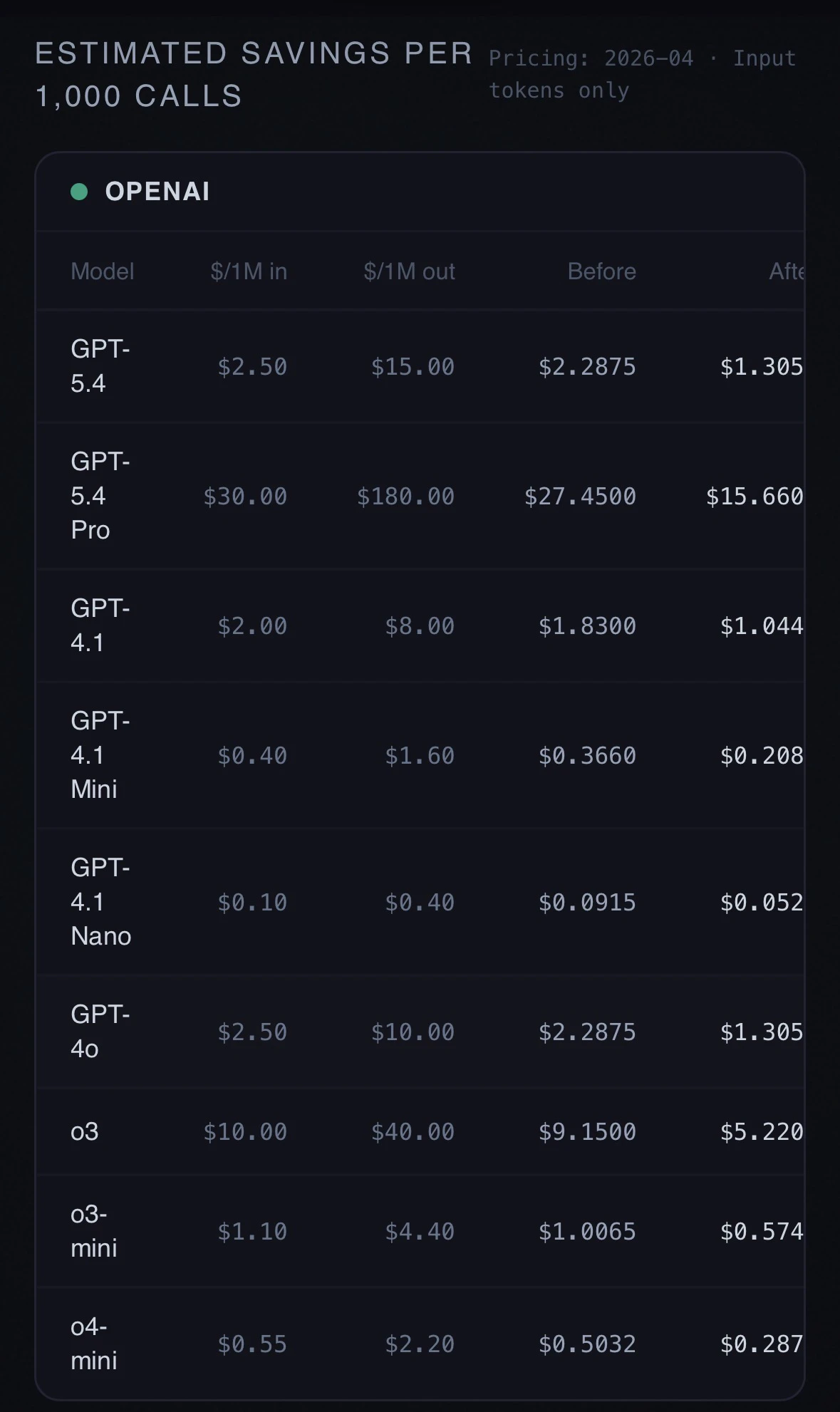This screenshot has height=1412, width=840.
Task: Click the o3-mini model name
Action: [94, 1231]
